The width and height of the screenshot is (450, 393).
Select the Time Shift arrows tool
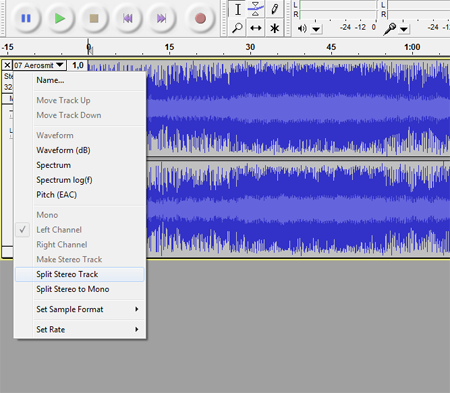(256, 28)
